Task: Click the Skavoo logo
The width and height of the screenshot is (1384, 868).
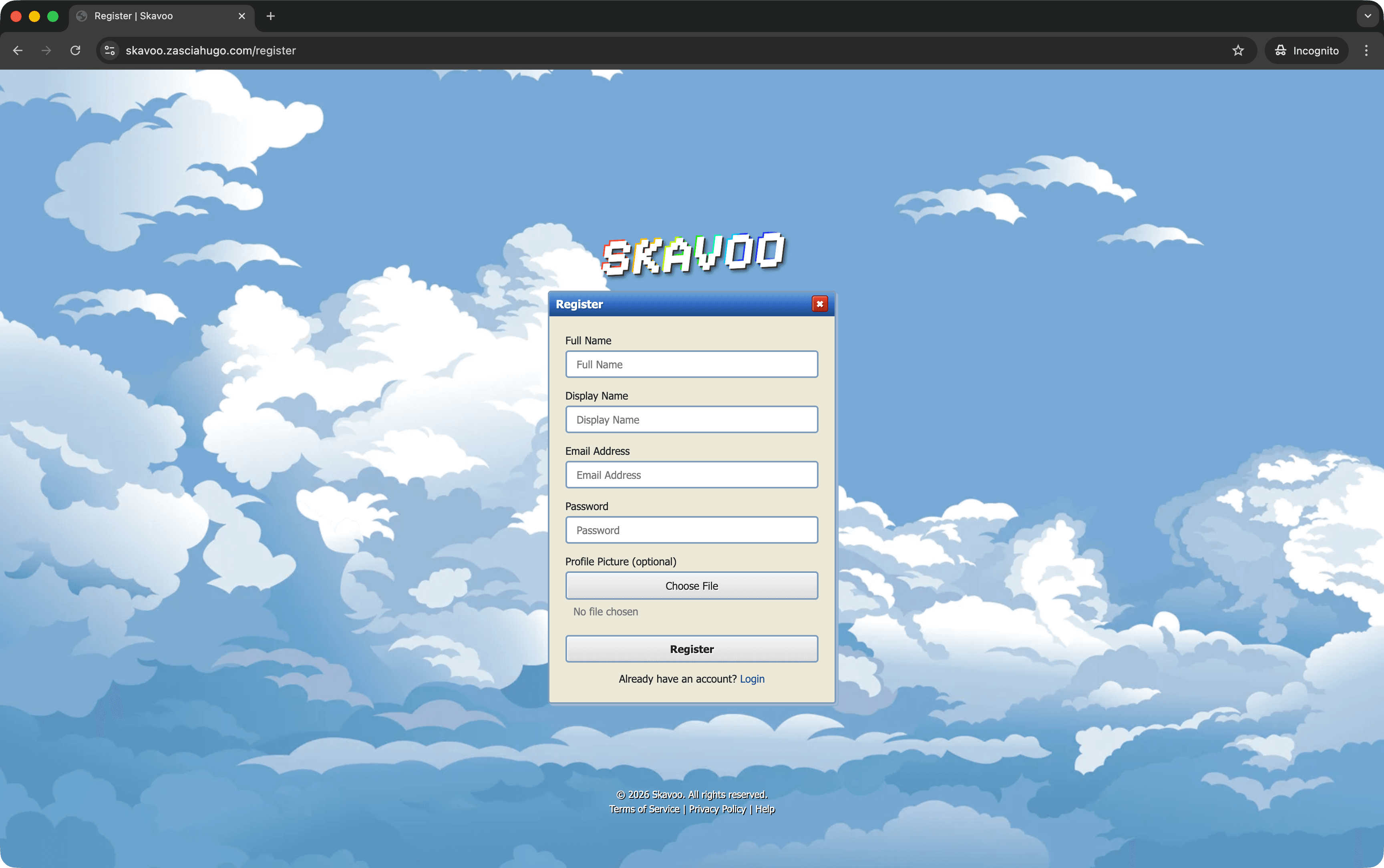Action: pos(692,253)
